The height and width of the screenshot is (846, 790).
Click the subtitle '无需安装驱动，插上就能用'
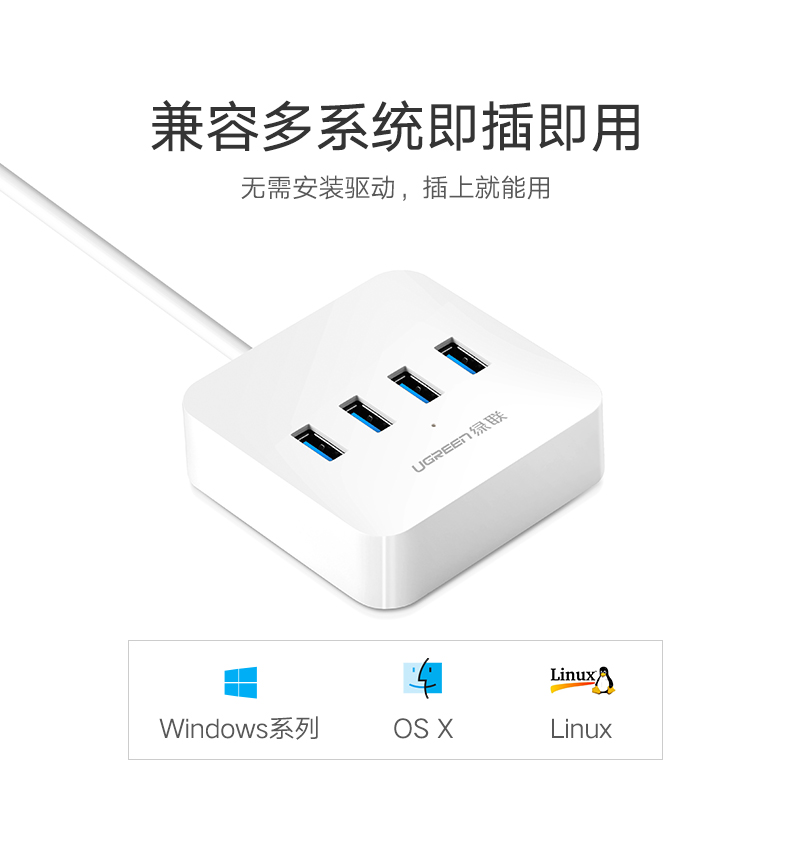(396, 188)
